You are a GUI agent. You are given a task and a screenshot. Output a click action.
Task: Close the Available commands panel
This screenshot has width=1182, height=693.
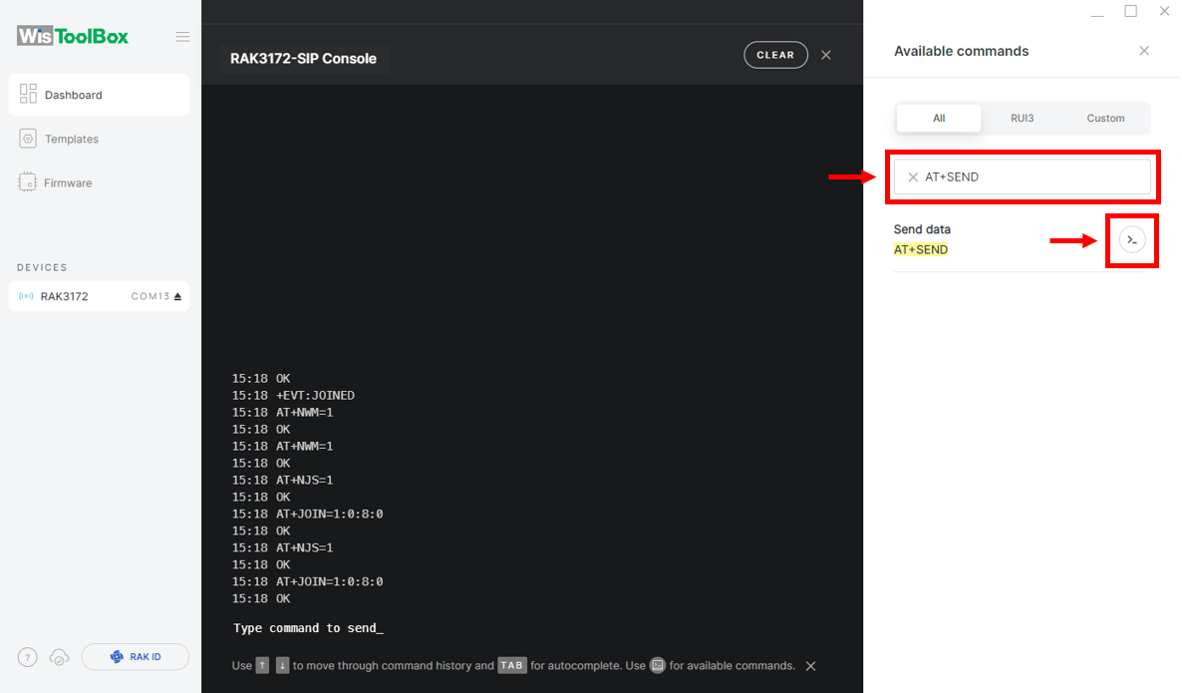(1144, 51)
